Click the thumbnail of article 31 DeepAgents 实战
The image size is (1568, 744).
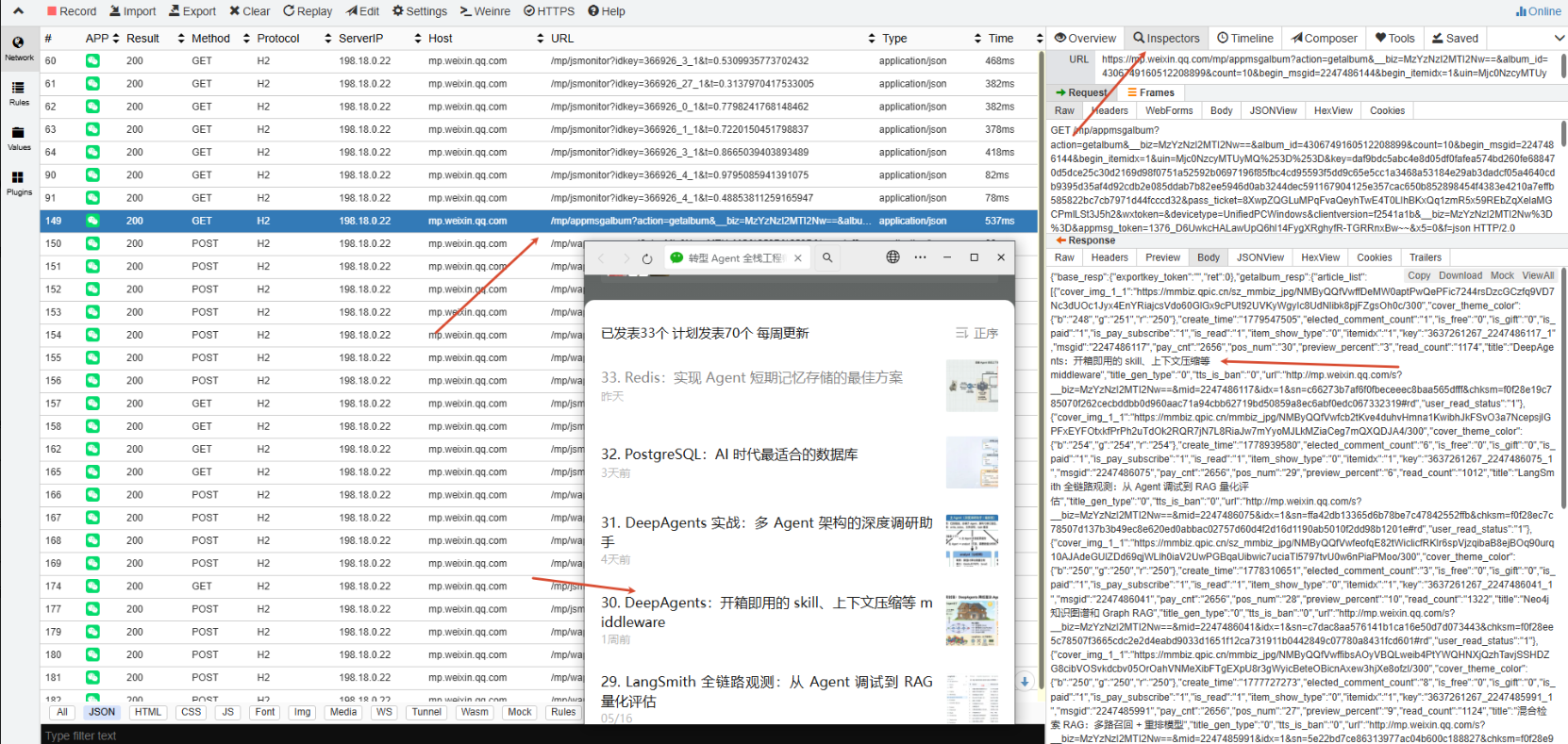(x=972, y=540)
